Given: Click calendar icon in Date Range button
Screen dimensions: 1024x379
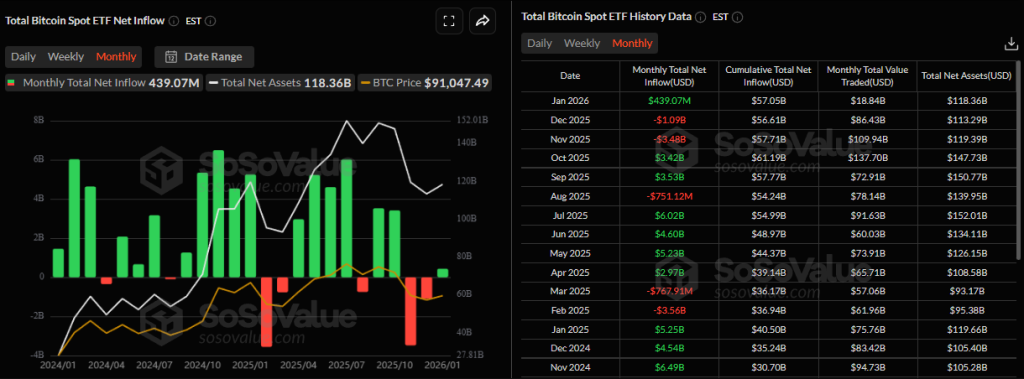Looking at the screenshot, I should [171, 57].
